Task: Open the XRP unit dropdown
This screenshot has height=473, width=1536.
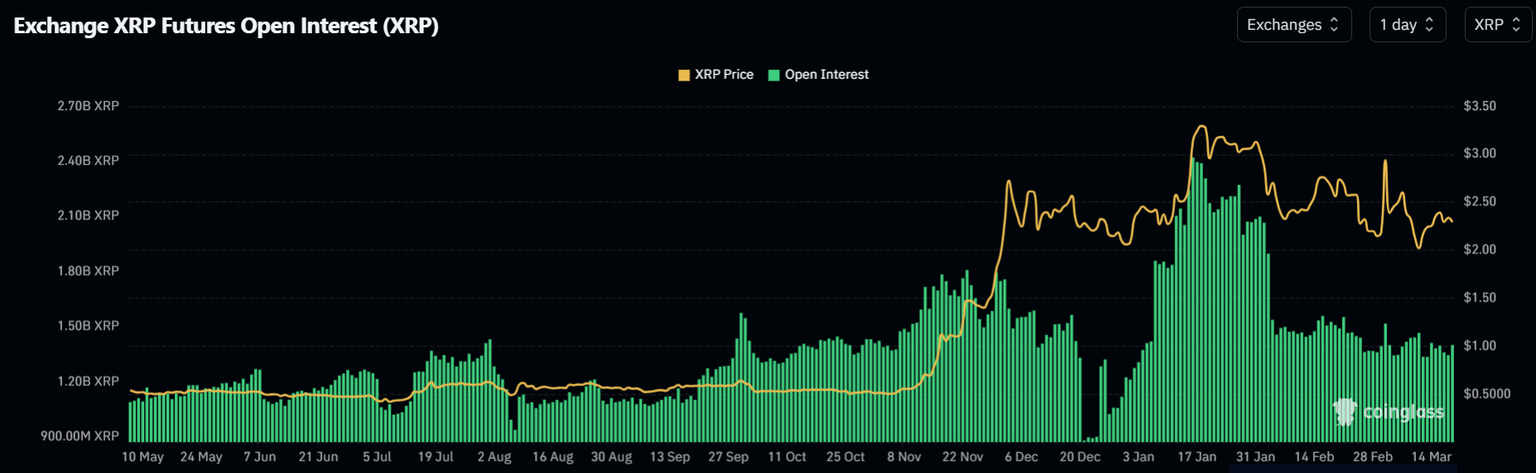Action: click(1498, 25)
